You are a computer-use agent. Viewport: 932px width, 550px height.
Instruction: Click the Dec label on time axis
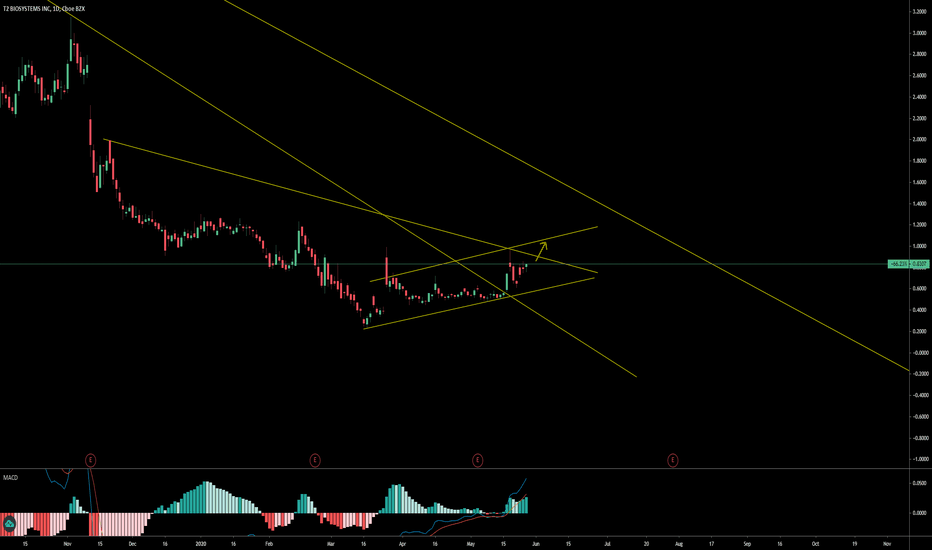(x=132, y=543)
